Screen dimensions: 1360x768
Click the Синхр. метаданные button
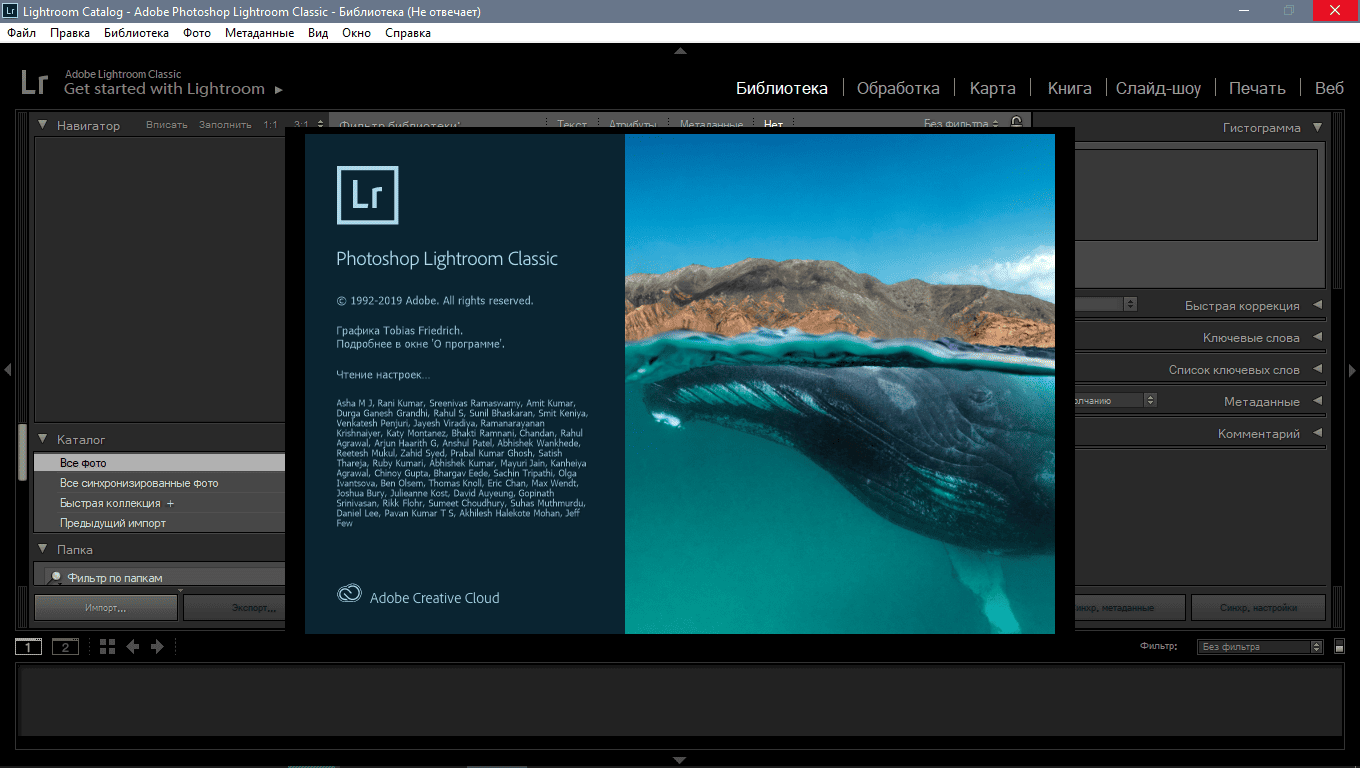click(1130, 607)
